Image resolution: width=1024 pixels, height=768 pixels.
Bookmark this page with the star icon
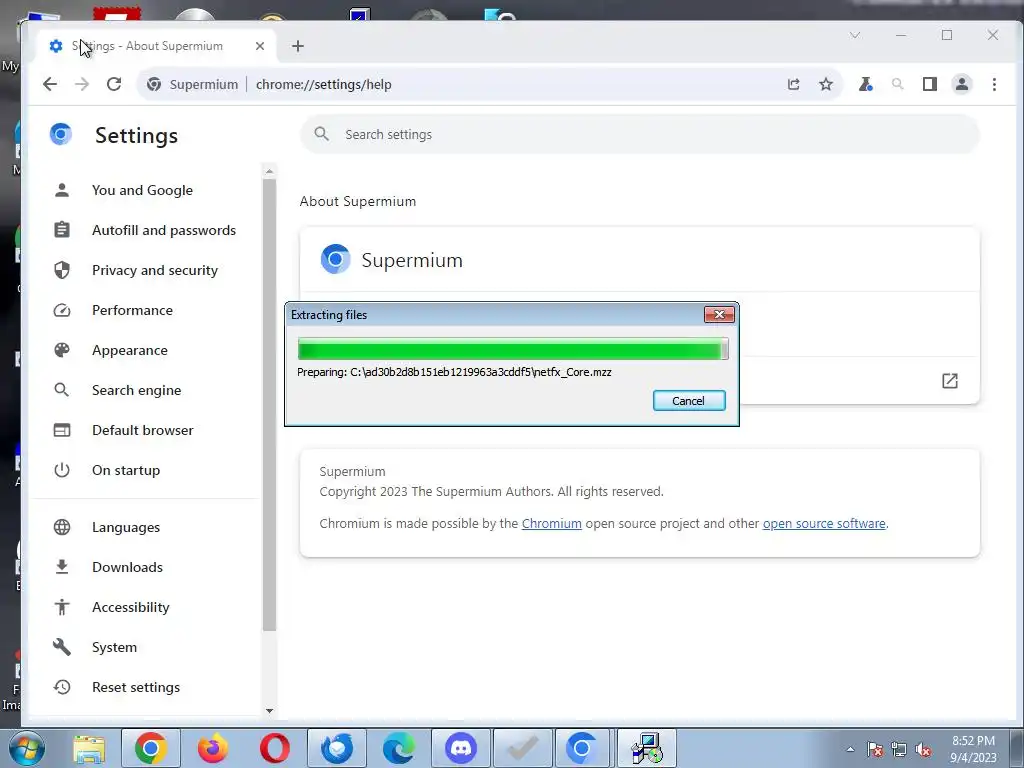tap(826, 84)
